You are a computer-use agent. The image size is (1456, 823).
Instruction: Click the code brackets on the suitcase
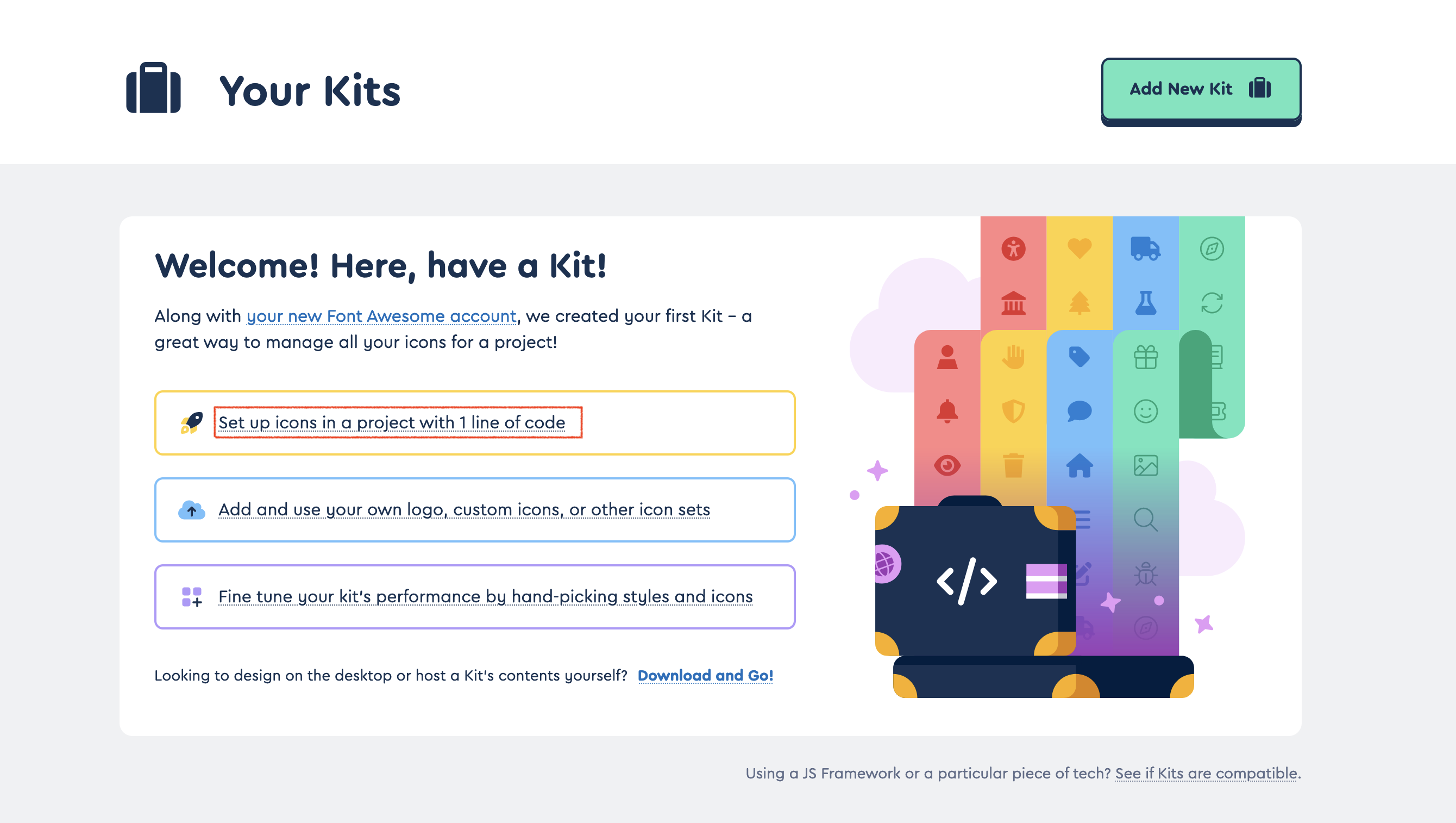[967, 581]
